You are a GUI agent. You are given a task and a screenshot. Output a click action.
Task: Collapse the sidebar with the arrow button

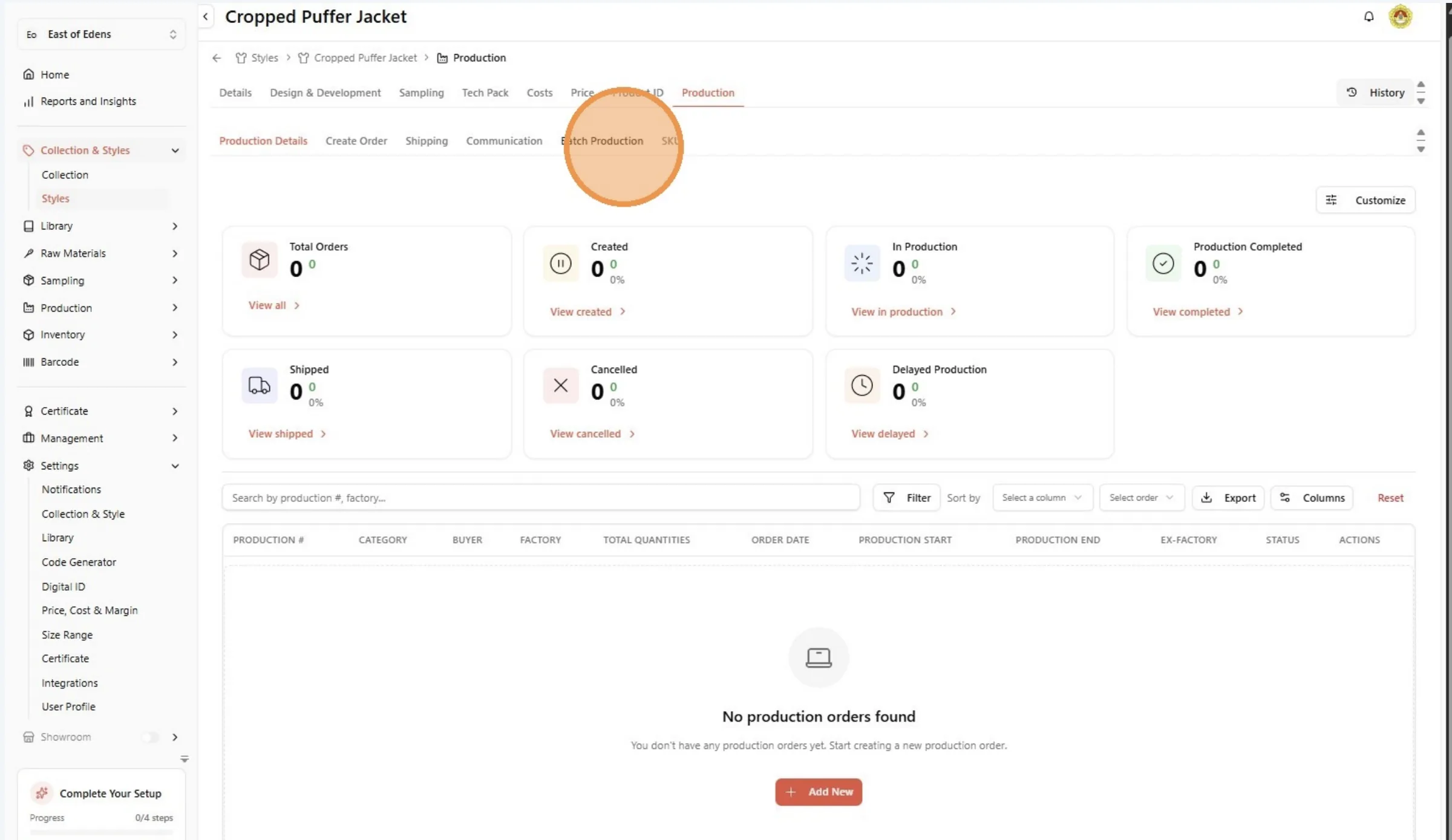[206, 17]
